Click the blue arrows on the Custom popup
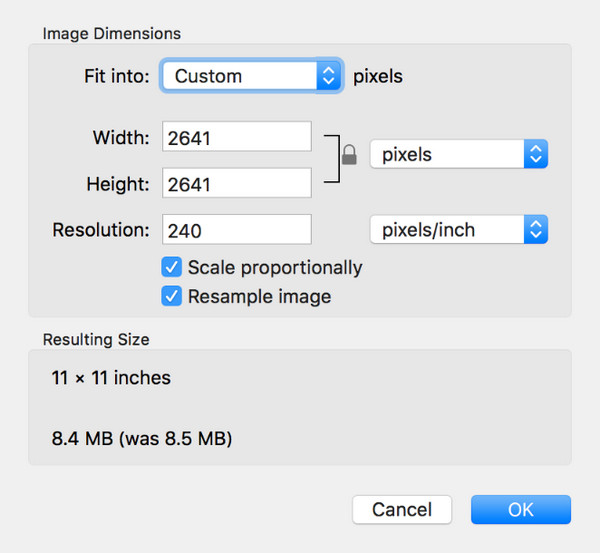The width and height of the screenshot is (600, 553). click(x=329, y=76)
